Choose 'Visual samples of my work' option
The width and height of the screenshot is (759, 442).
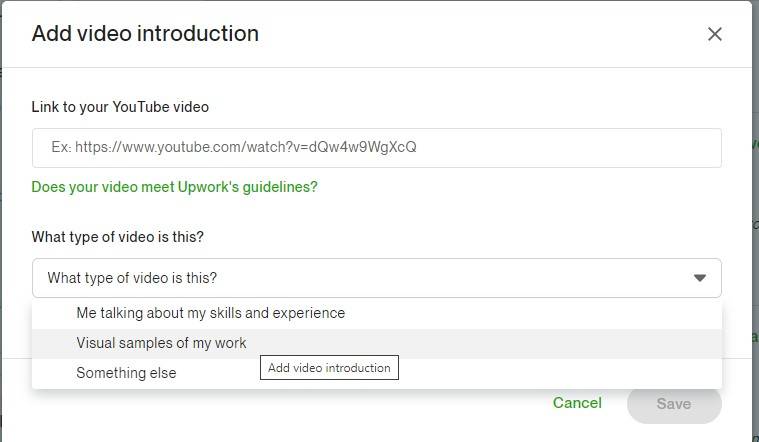[377, 343]
